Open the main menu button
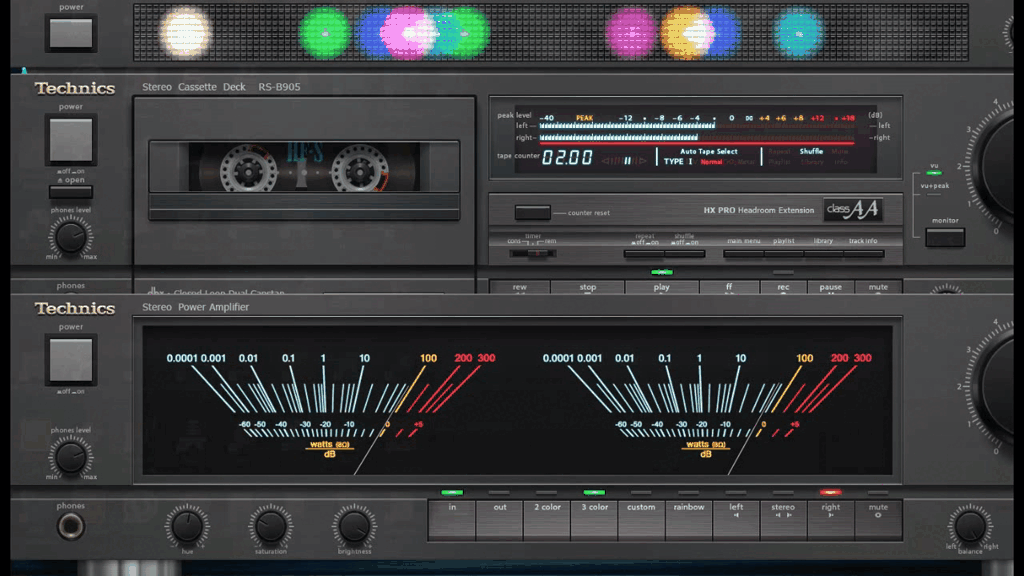 pos(743,253)
